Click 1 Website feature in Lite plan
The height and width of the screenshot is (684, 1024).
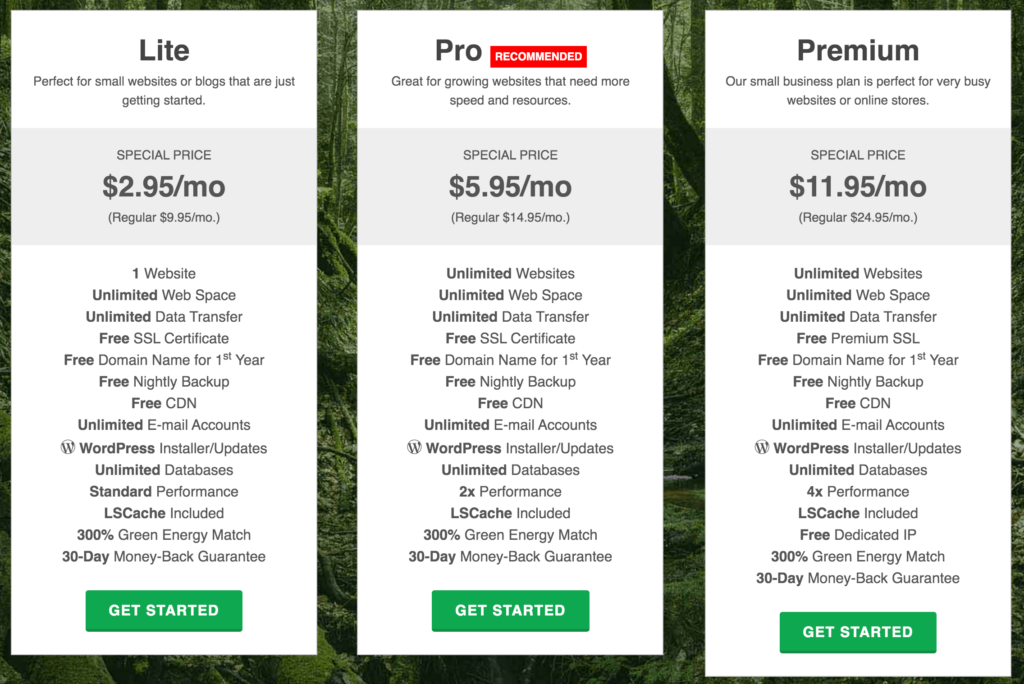tap(164, 273)
